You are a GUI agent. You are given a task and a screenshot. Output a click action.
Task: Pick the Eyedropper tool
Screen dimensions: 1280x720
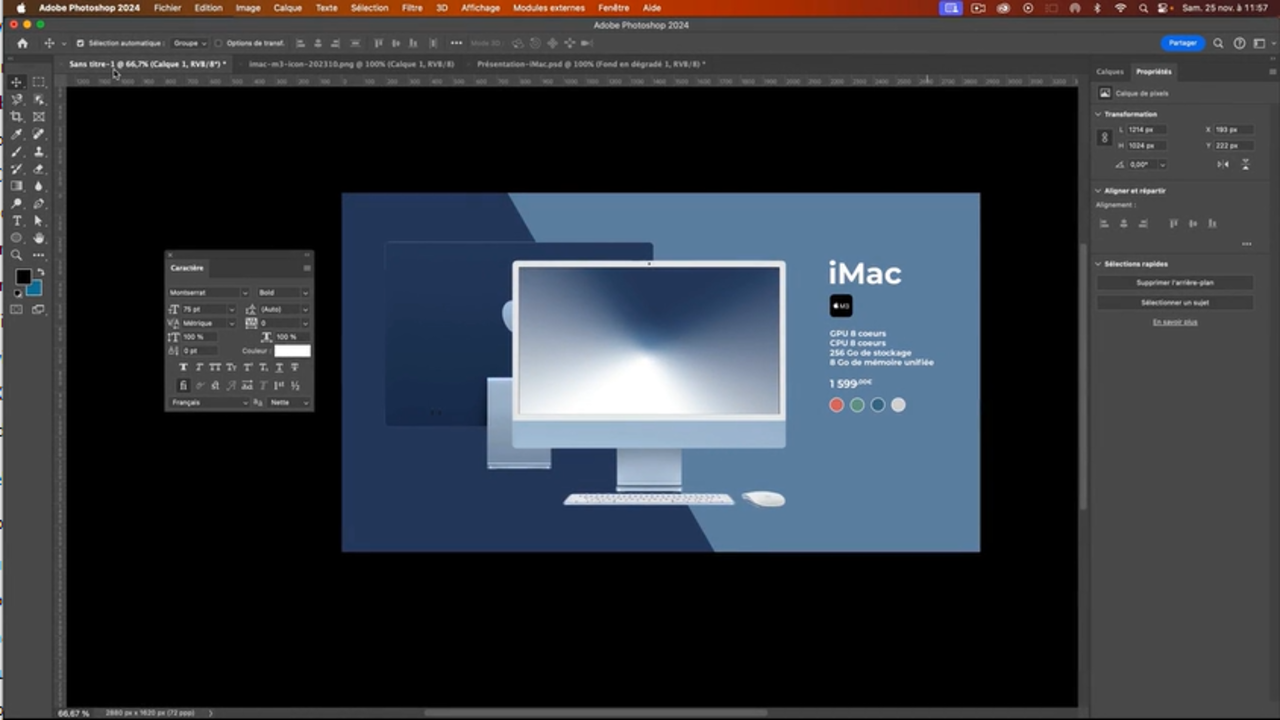(15, 134)
